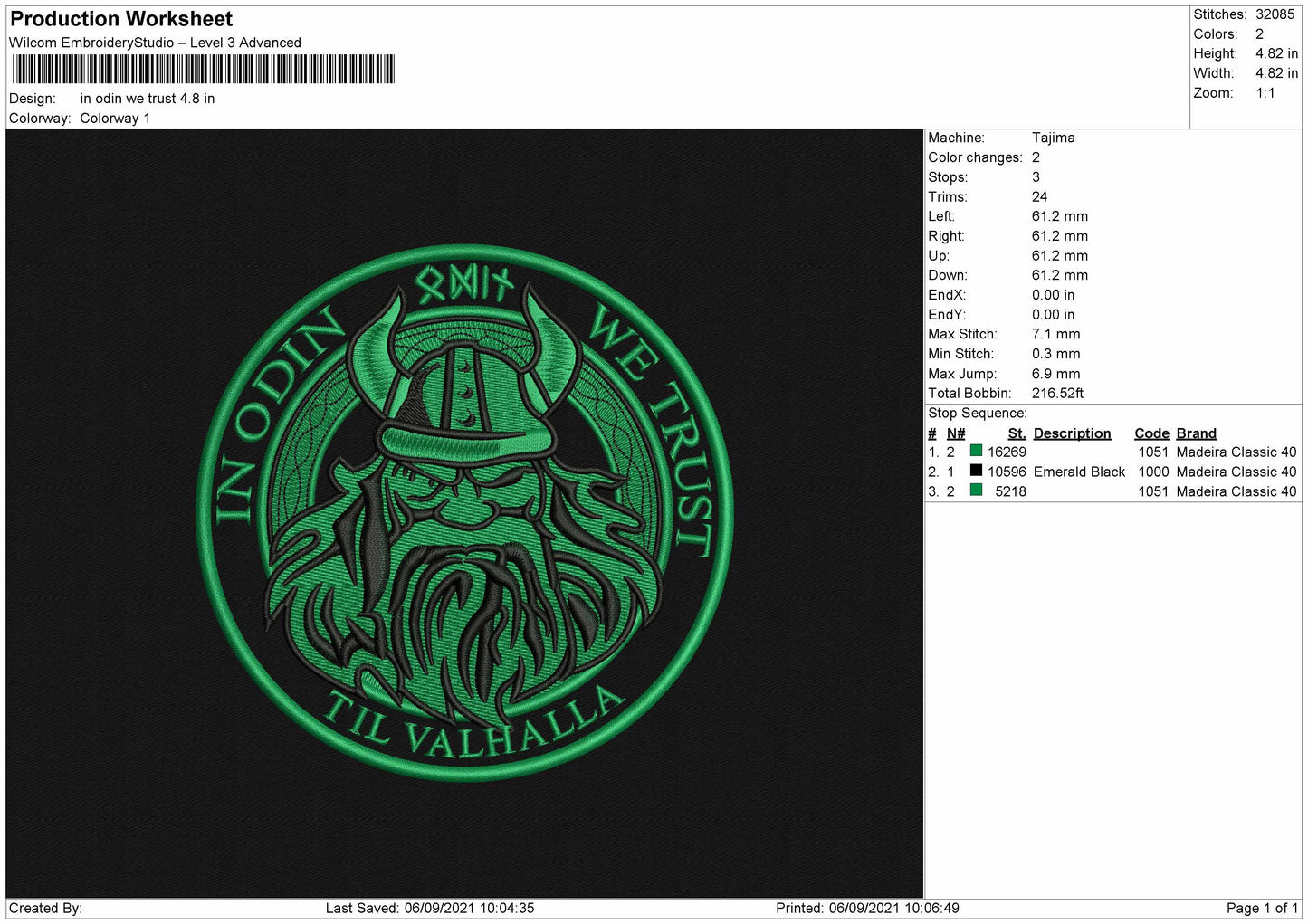This screenshot has width=1308, height=924.
Task: Click the Trims value 24
Action: tap(1039, 197)
